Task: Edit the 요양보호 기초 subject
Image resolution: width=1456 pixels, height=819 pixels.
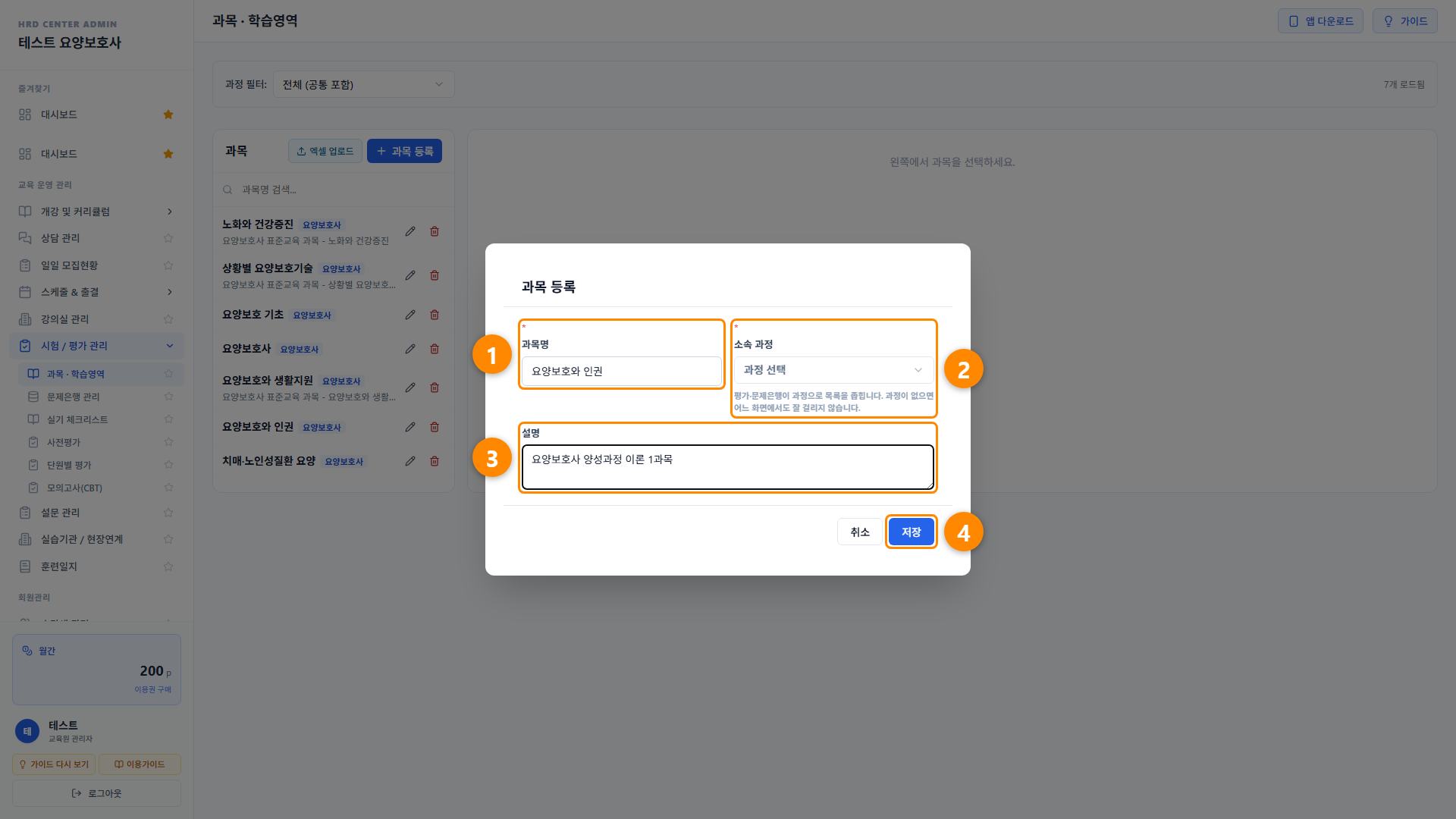Action: [x=410, y=315]
